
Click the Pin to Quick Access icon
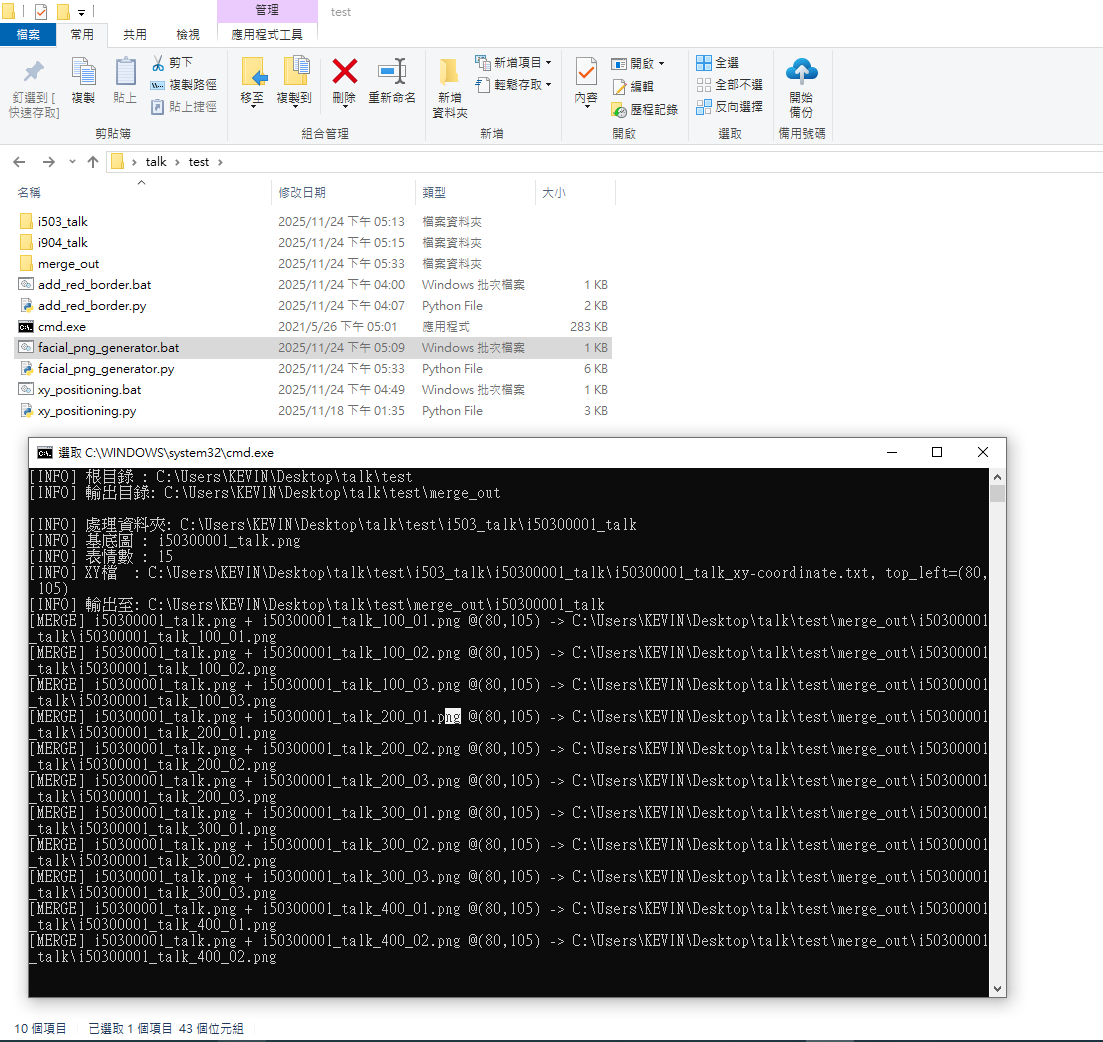click(x=34, y=72)
